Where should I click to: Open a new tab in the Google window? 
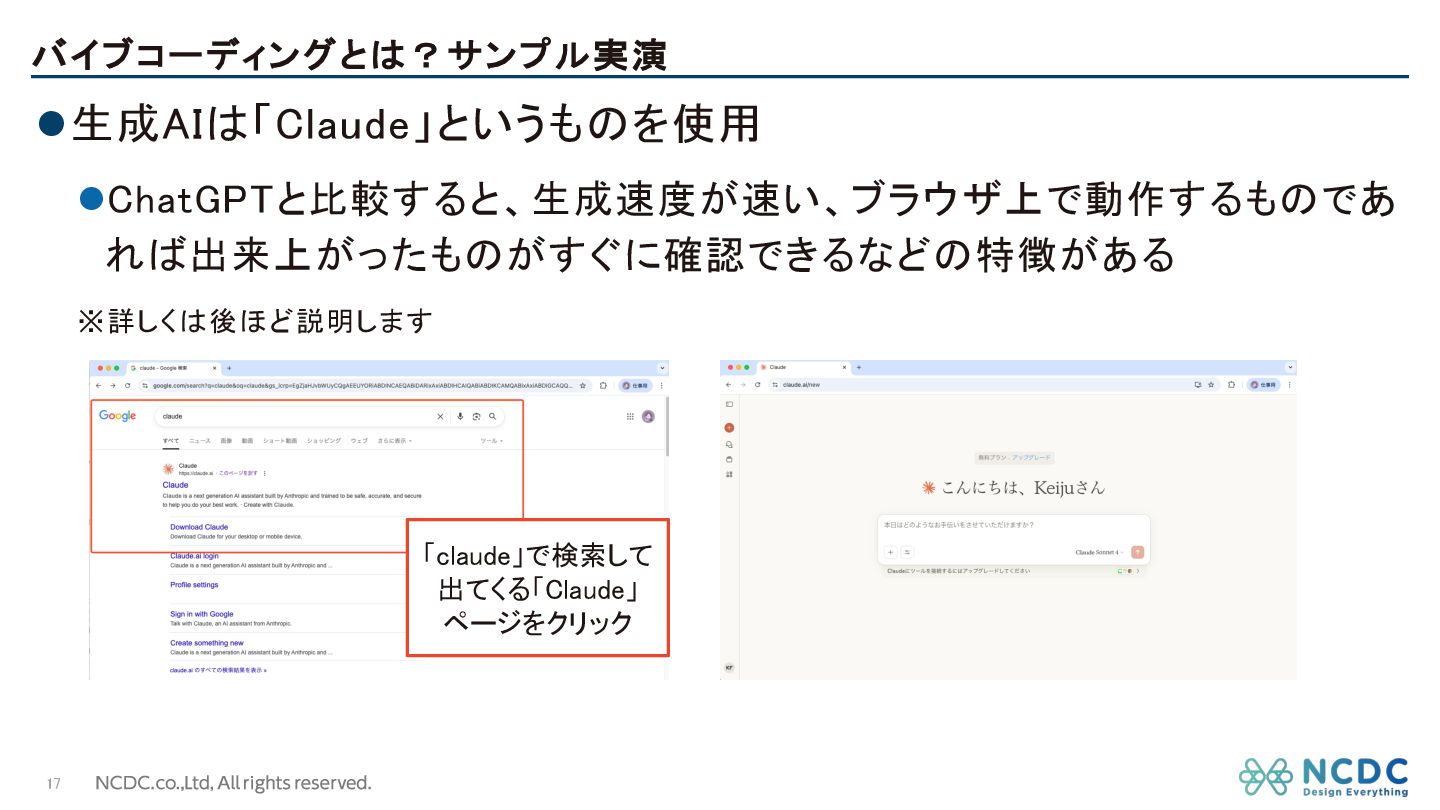[229, 368]
